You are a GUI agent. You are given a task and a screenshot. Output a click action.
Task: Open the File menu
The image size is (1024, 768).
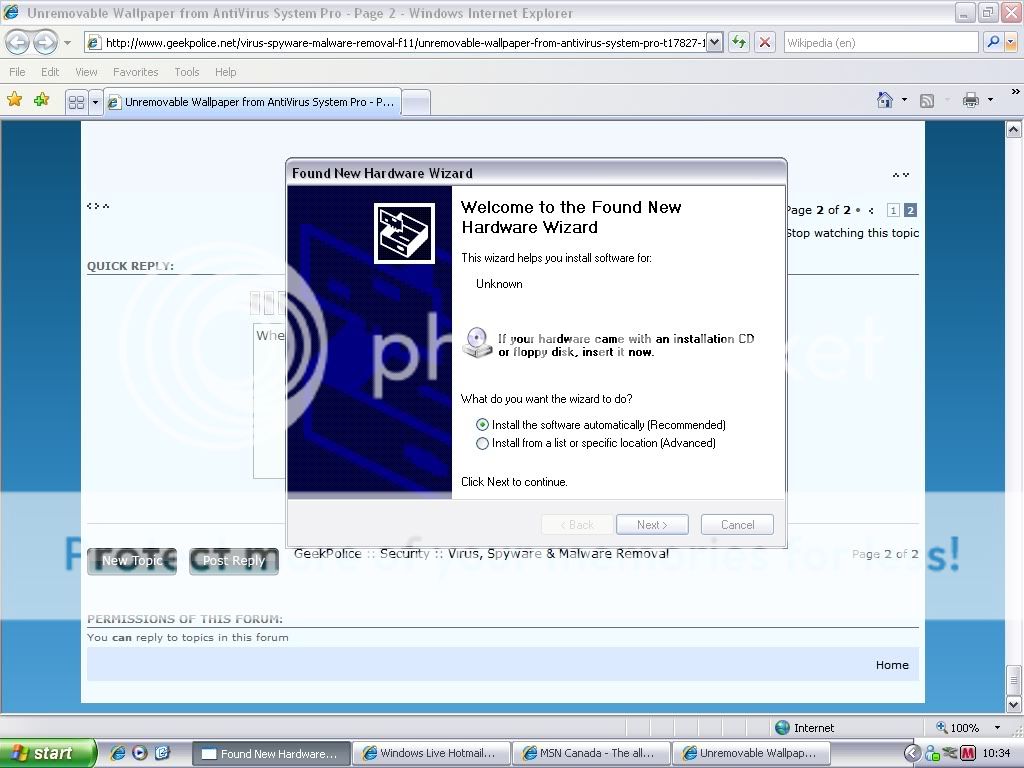coord(17,72)
